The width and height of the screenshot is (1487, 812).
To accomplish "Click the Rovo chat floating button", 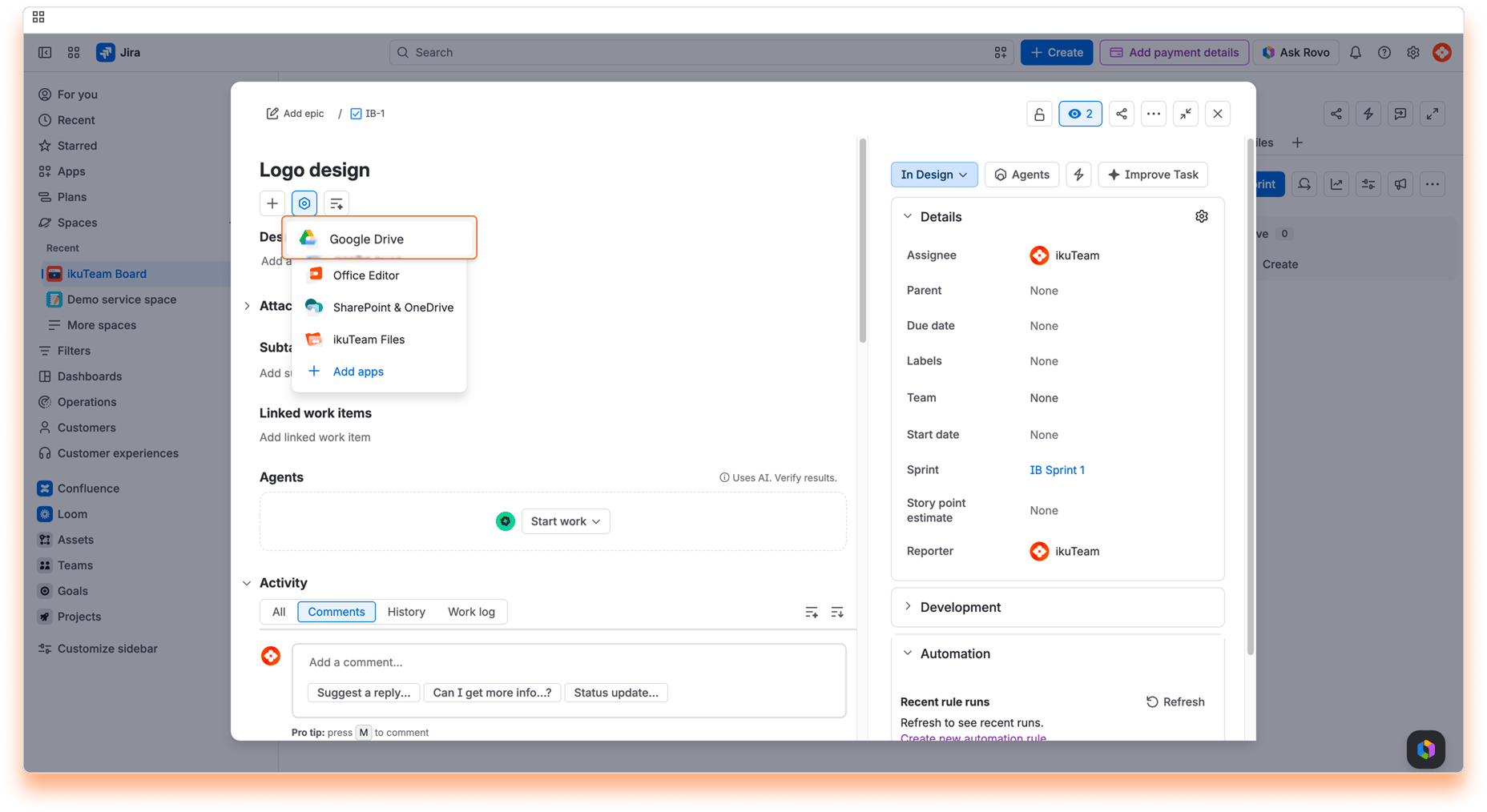I will tap(1426, 750).
